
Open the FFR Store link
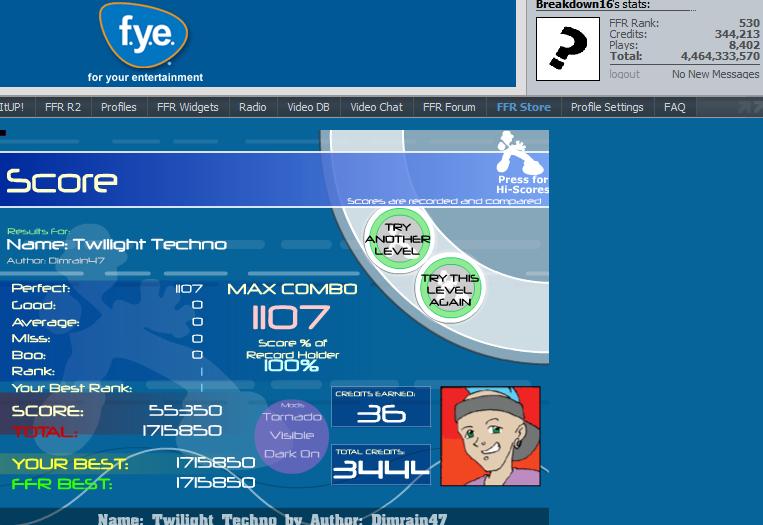524,107
